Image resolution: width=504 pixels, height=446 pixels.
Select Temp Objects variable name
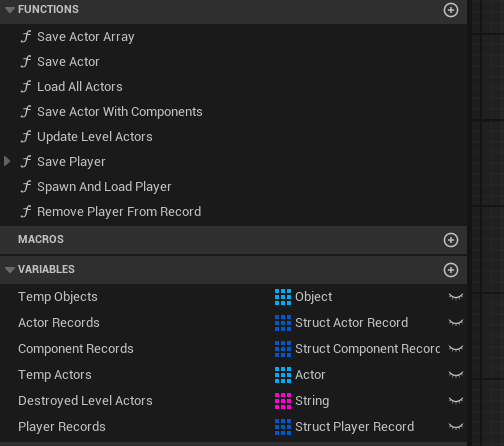[58, 297]
